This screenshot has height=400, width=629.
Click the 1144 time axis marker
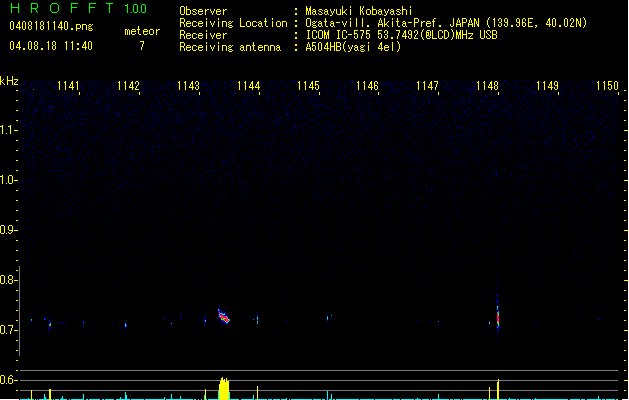coord(248,86)
